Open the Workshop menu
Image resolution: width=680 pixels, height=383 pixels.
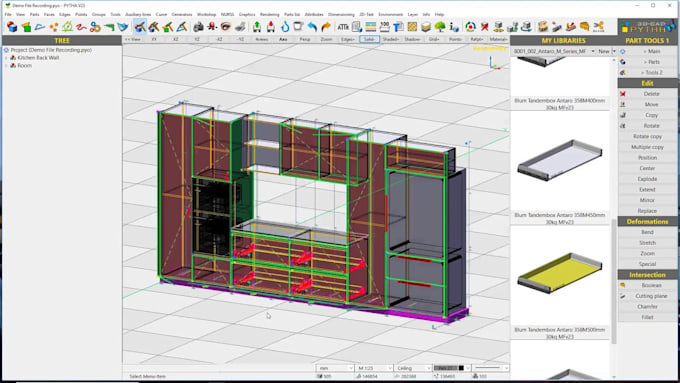[206, 14]
